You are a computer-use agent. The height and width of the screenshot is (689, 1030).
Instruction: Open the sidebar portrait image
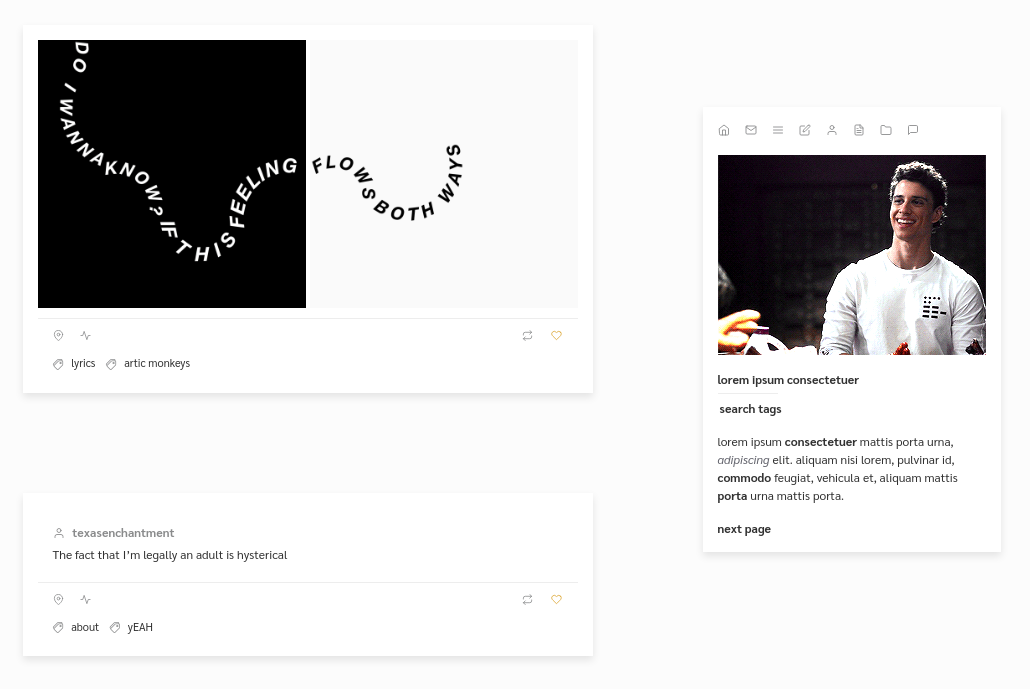pyautogui.click(x=851, y=255)
